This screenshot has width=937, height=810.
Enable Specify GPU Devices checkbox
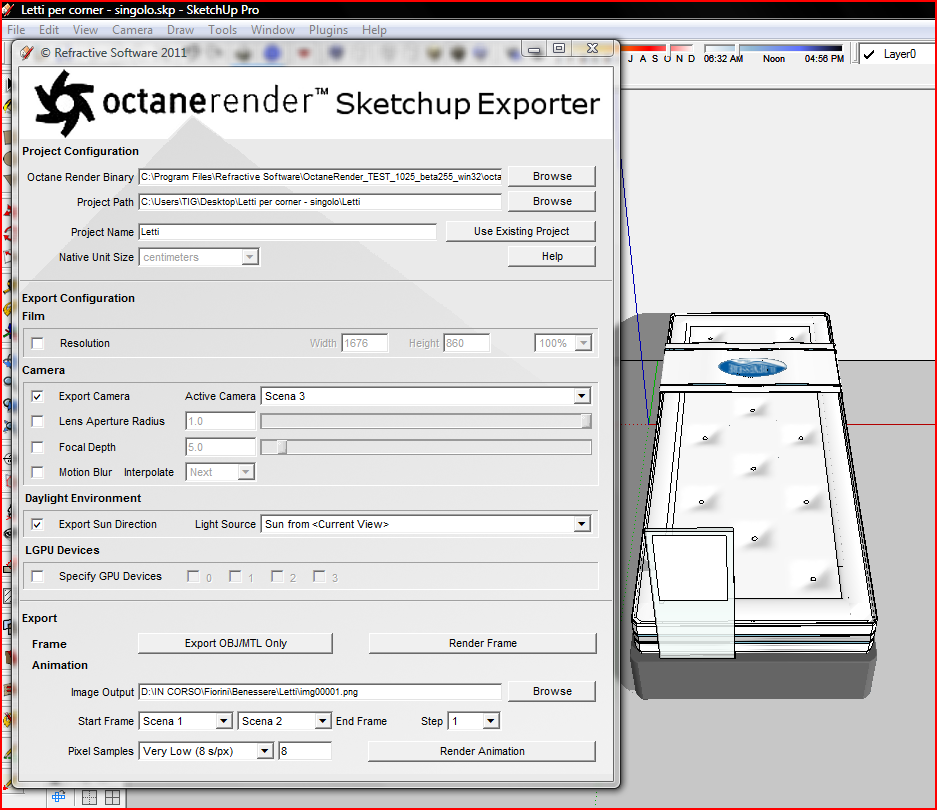[38, 576]
